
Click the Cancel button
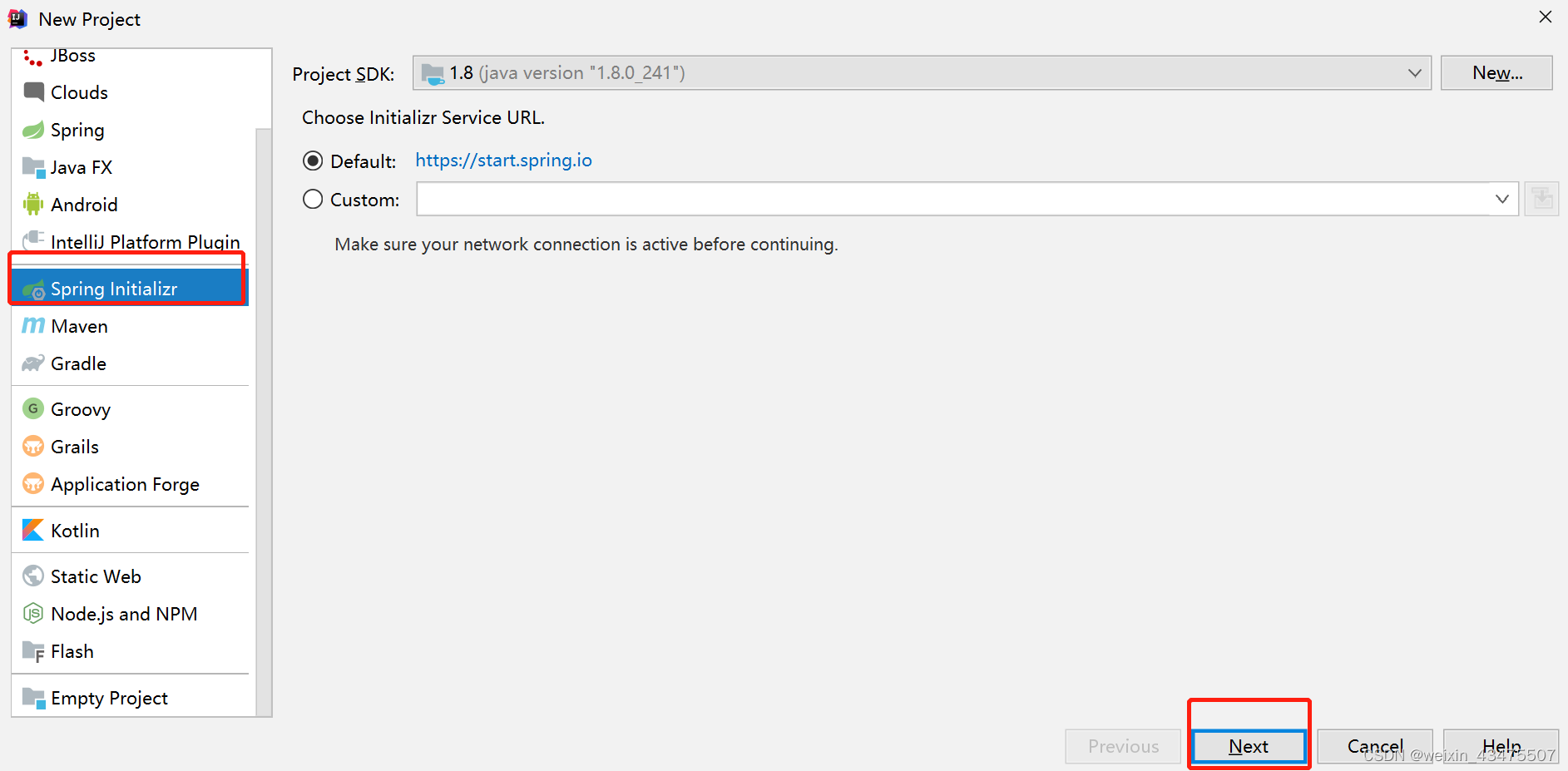coord(1375,746)
